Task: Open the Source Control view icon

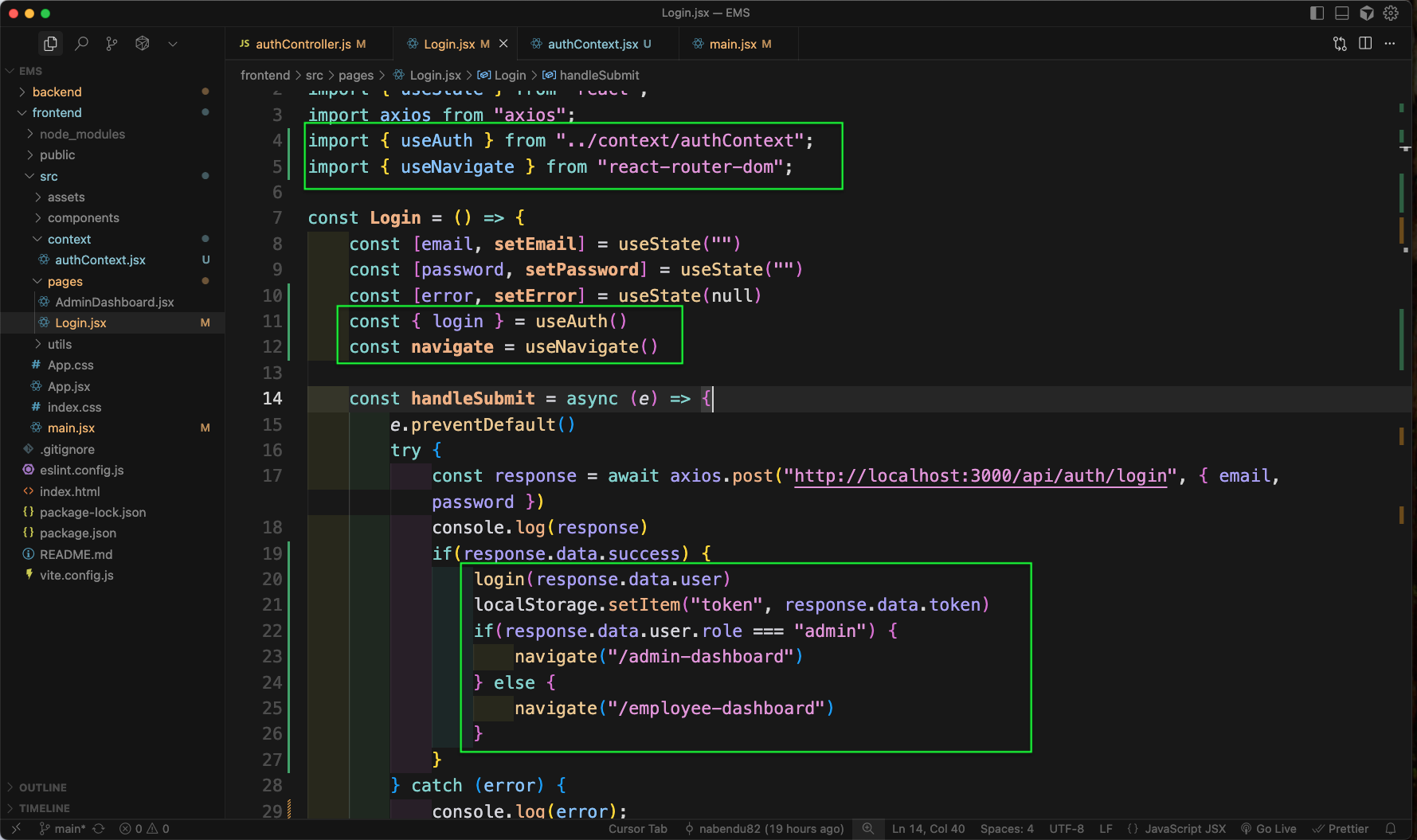Action: (x=112, y=44)
